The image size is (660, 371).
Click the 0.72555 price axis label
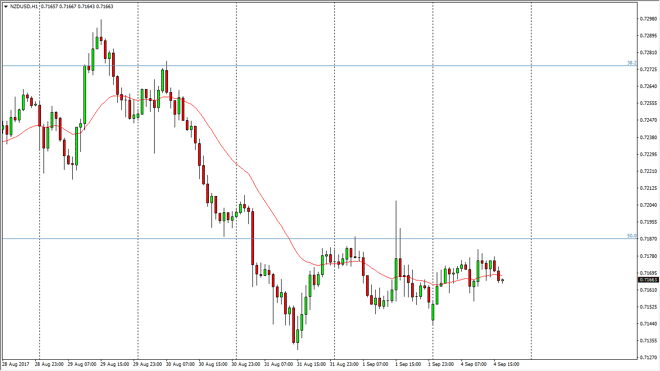[648, 103]
